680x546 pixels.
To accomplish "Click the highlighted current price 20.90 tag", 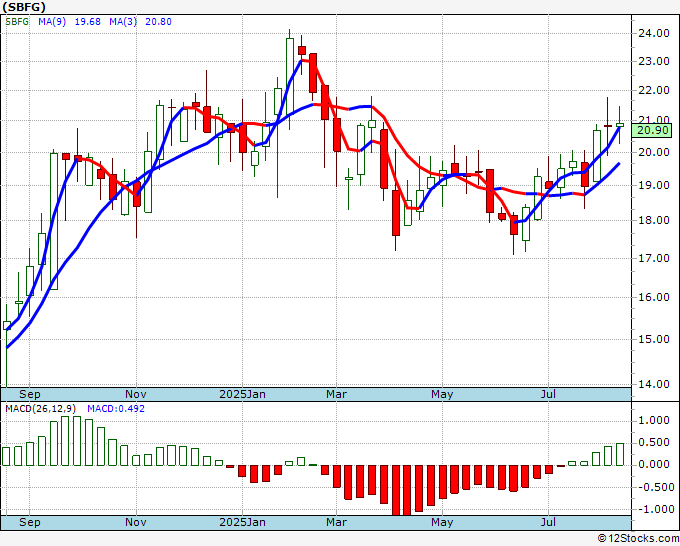I will [x=652, y=130].
